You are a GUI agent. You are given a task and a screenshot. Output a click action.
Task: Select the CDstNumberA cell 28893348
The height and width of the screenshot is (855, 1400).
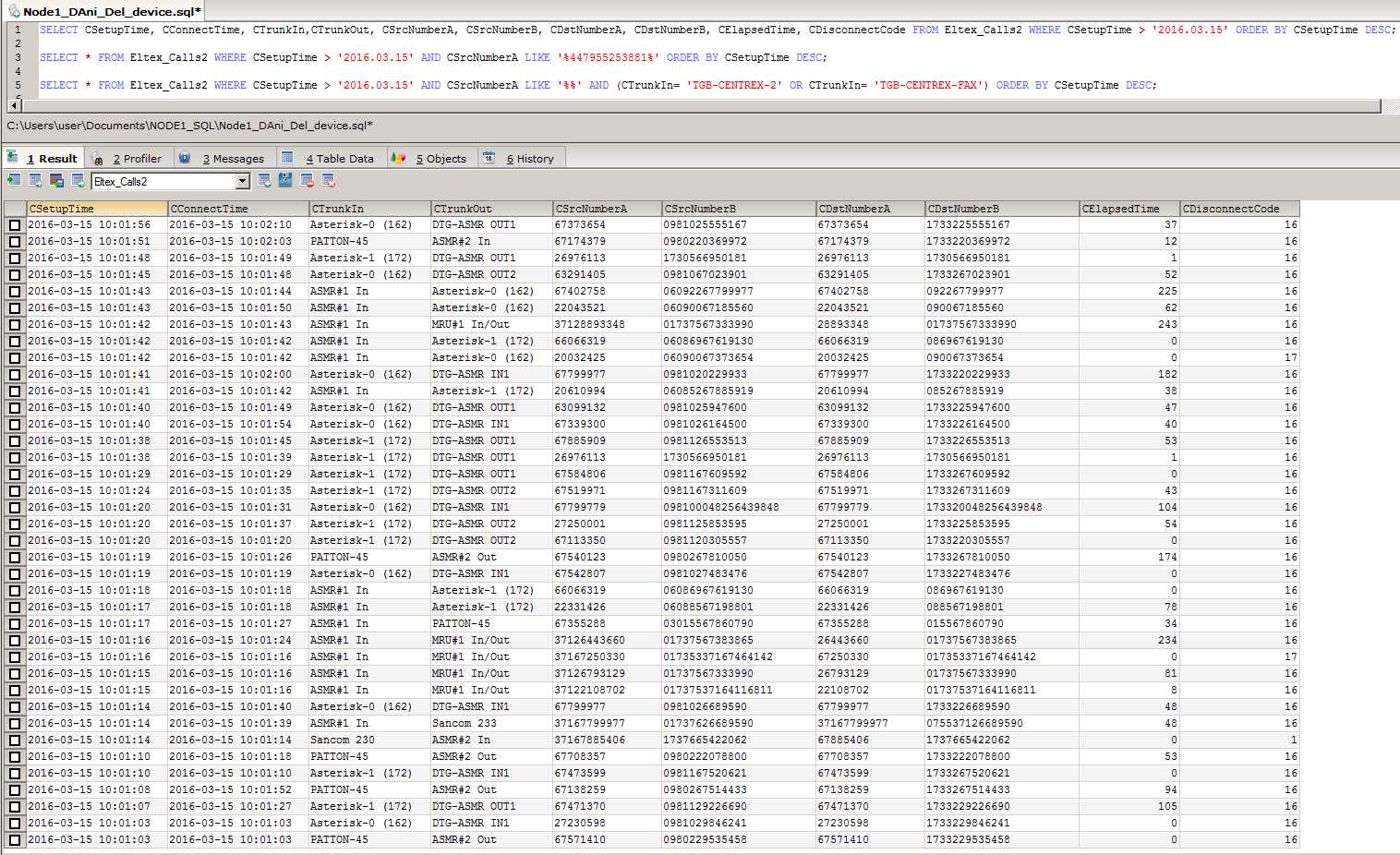pyautogui.click(x=870, y=325)
